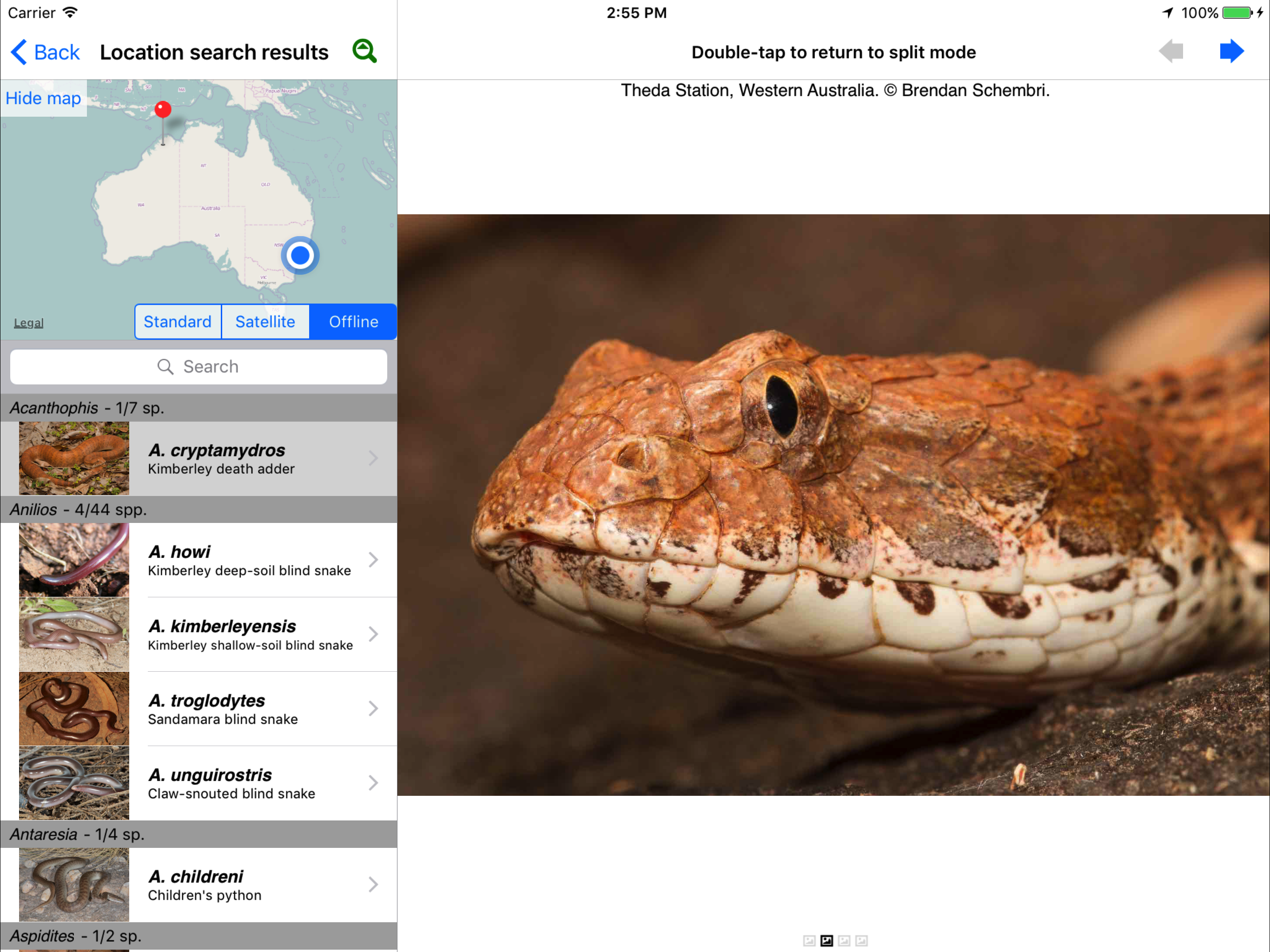Select second page indicator dot
1270x952 pixels.
click(x=826, y=940)
